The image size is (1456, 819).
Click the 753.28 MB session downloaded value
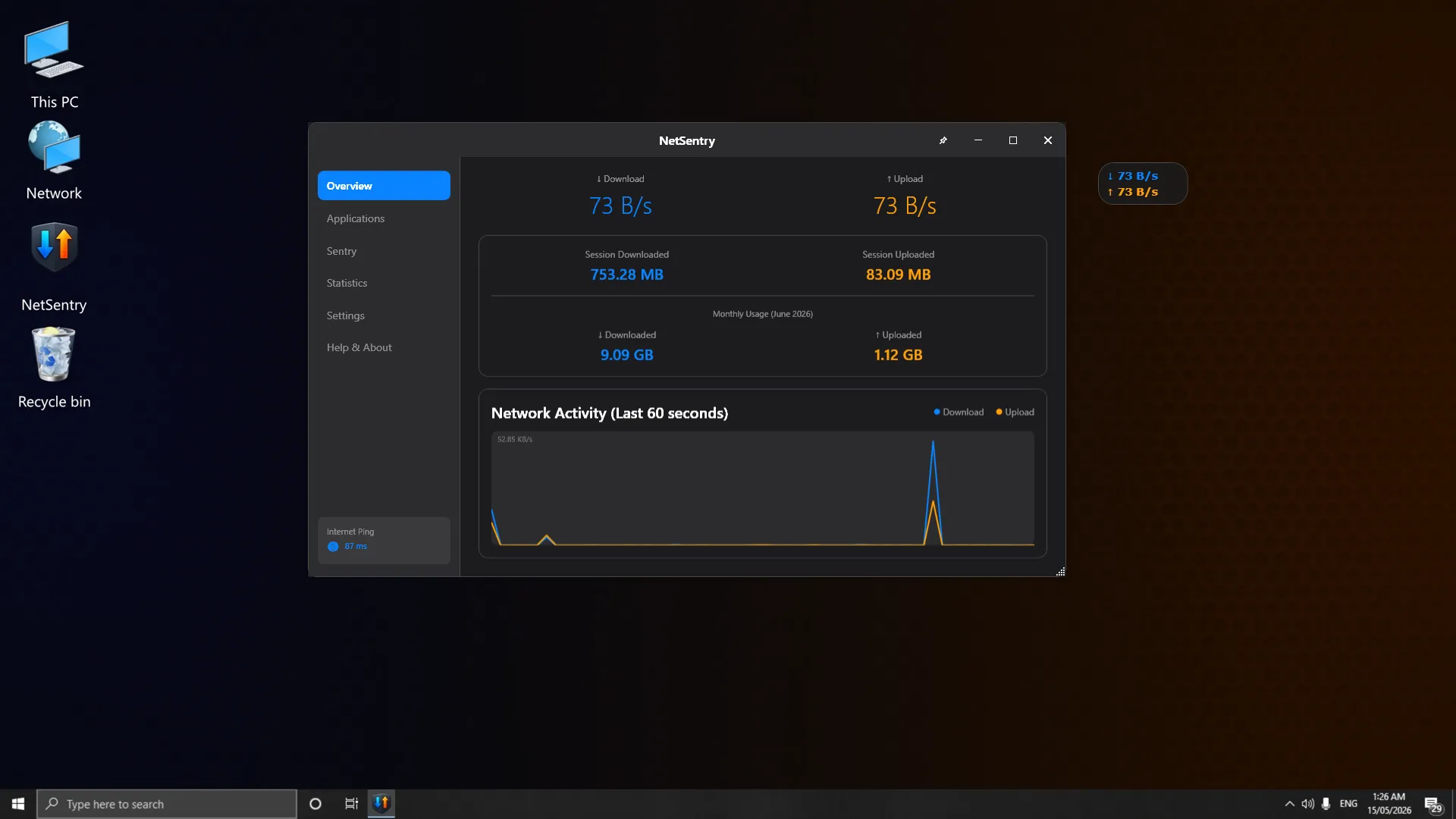[x=626, y=275]
